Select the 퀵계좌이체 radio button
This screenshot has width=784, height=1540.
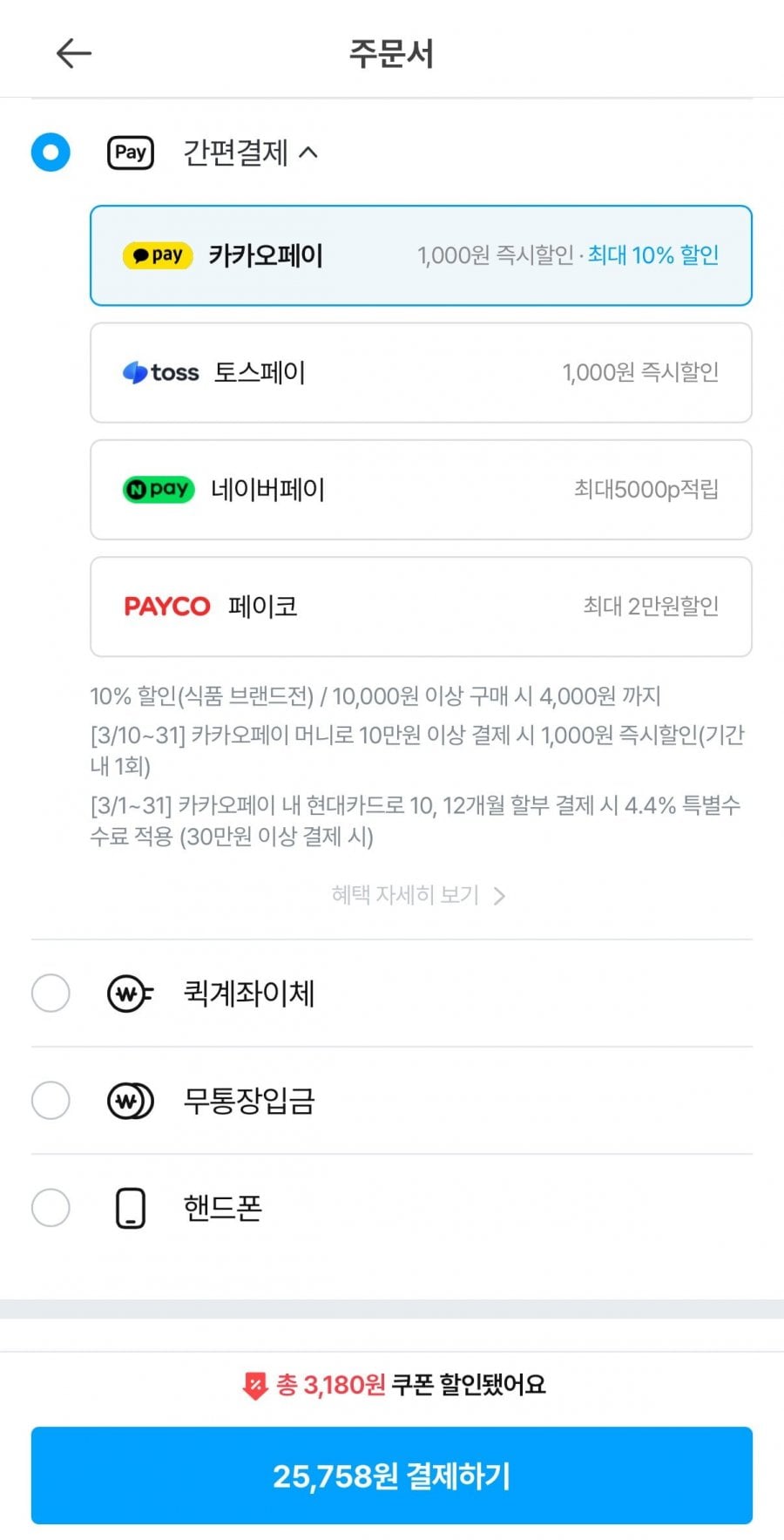pyautogui.click(x=51, y=994)
